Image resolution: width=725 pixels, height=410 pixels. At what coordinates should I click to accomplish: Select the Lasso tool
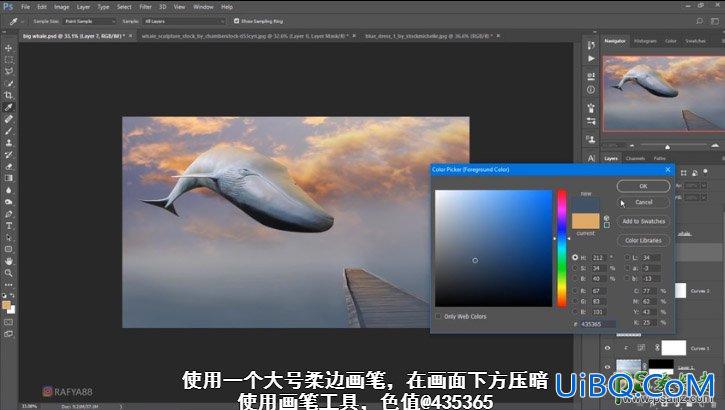click(8, 72)
